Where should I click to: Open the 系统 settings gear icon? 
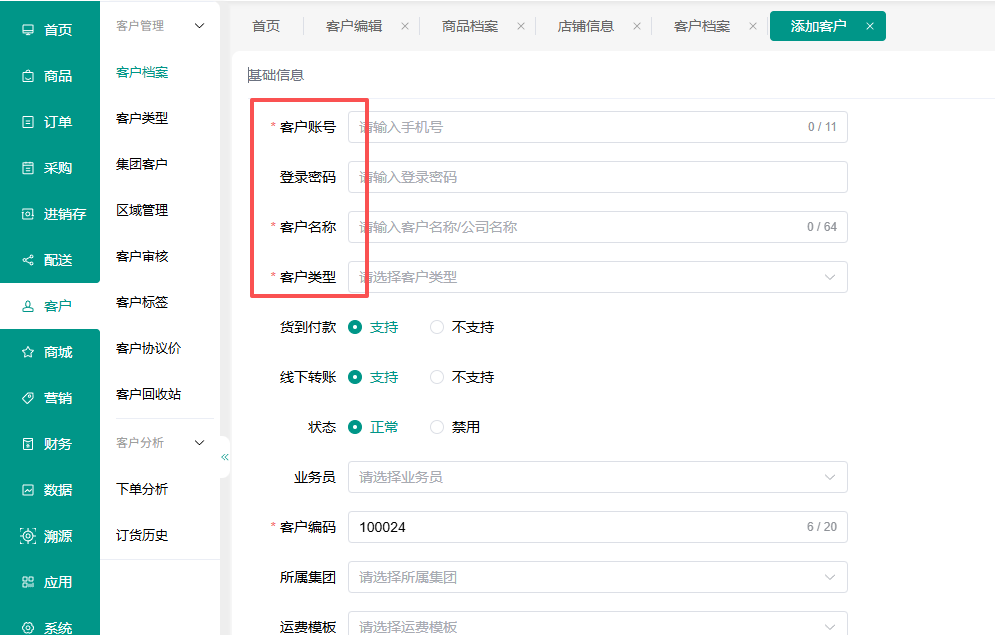click(28, 628)
